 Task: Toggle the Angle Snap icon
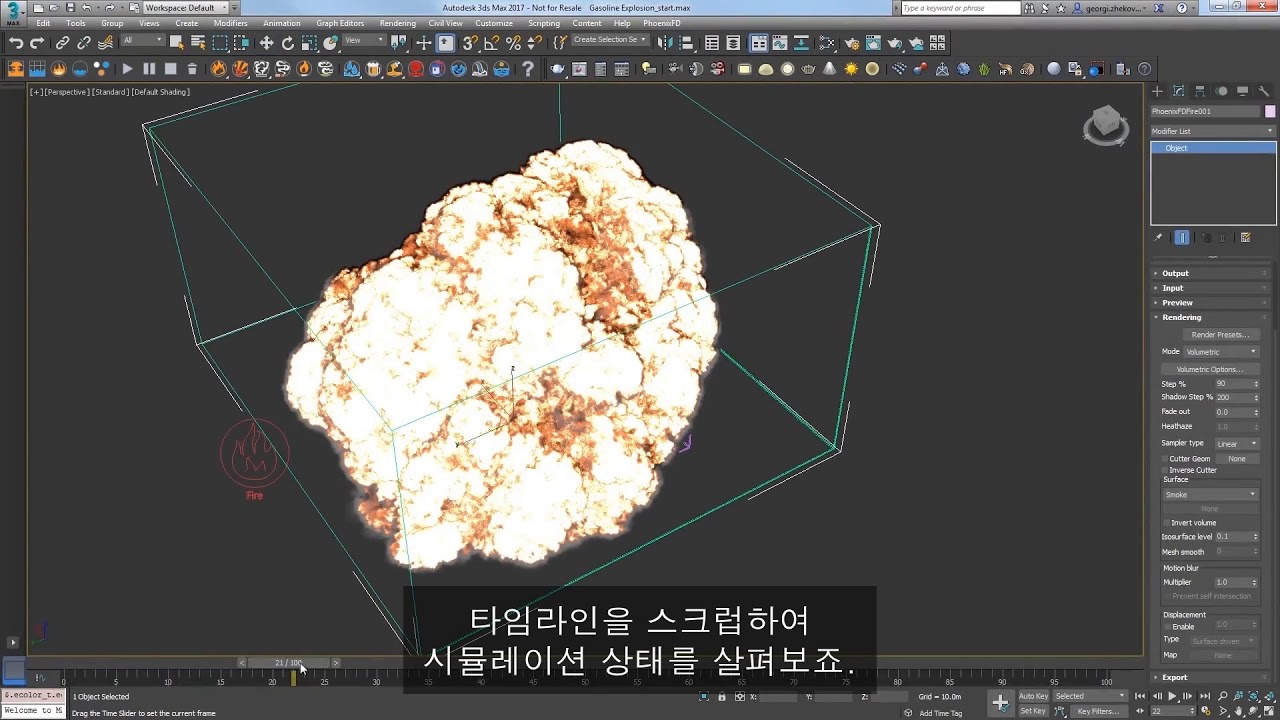pyautogui.click(x=491, y=43)
